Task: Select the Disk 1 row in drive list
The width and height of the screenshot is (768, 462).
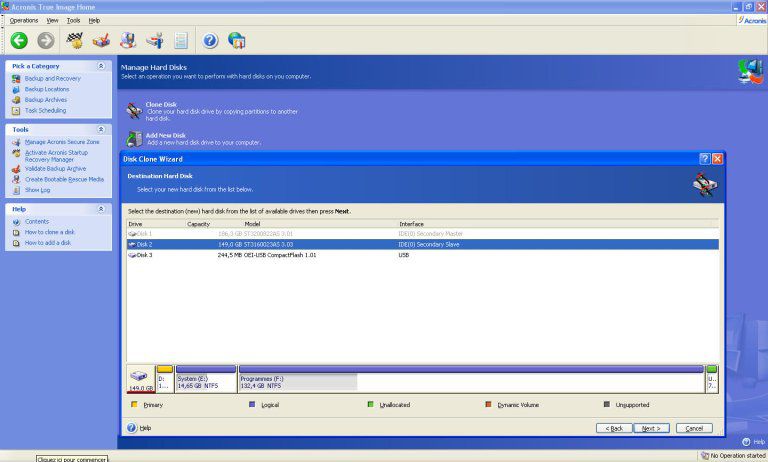Action: coord(423,234)
